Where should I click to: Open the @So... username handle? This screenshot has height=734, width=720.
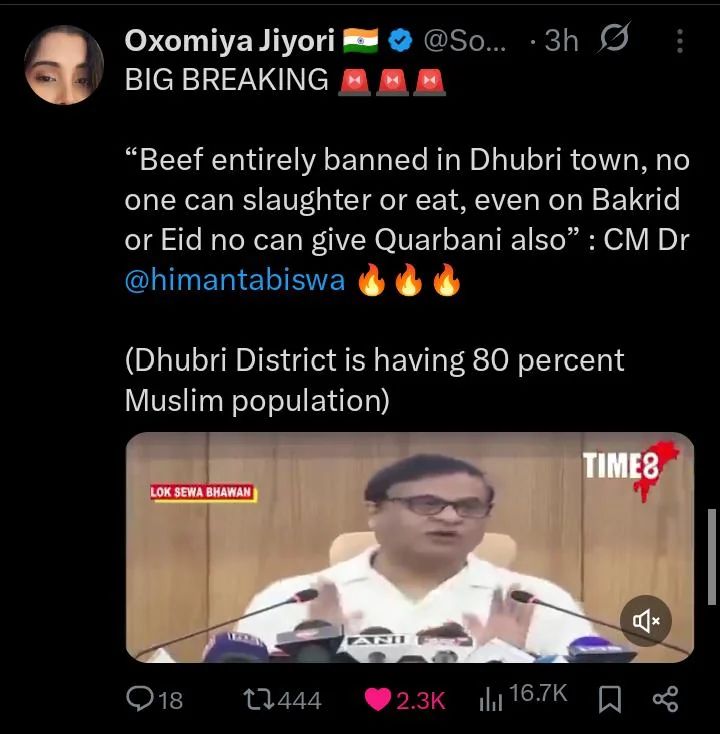click(x=465, y=41)
